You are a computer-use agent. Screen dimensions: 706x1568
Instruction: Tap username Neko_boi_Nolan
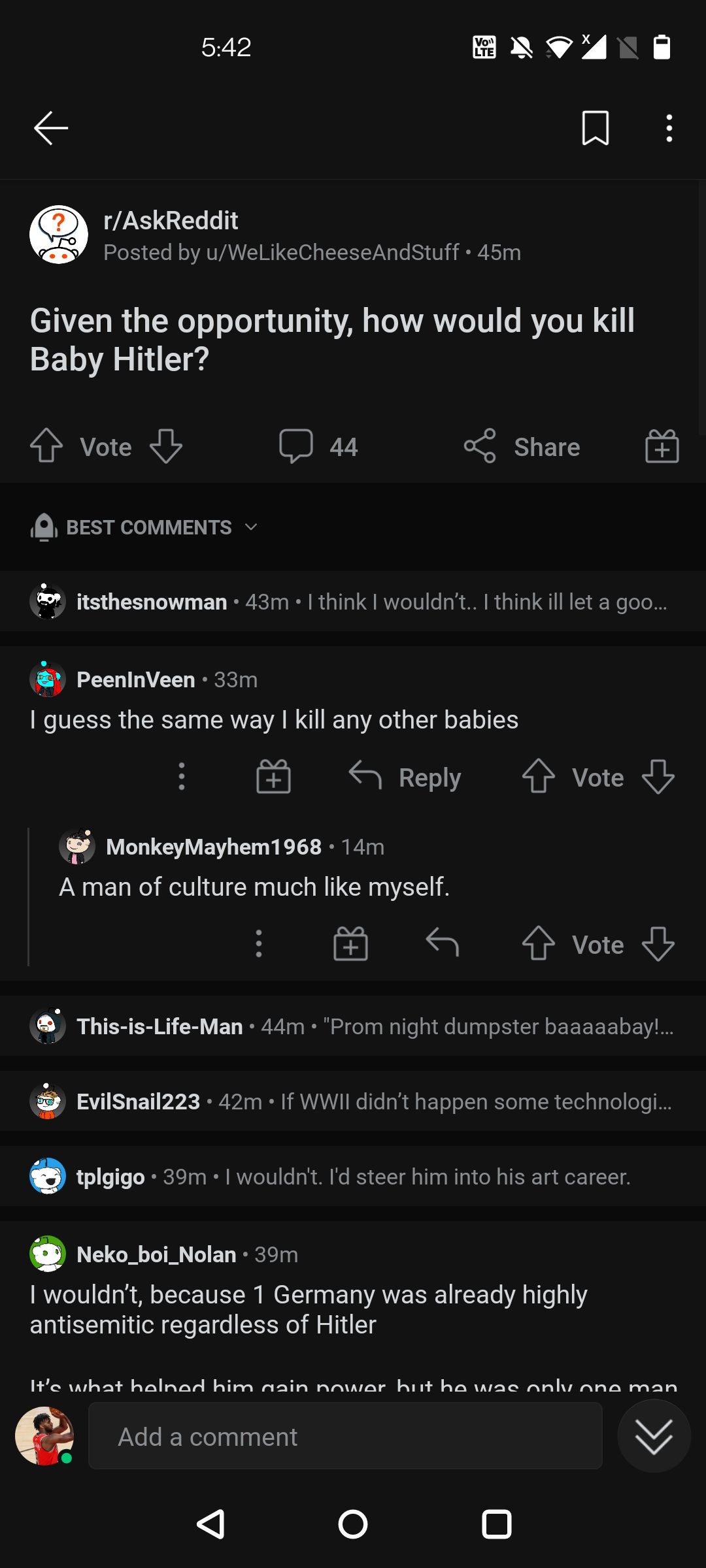pos(156,1254)
